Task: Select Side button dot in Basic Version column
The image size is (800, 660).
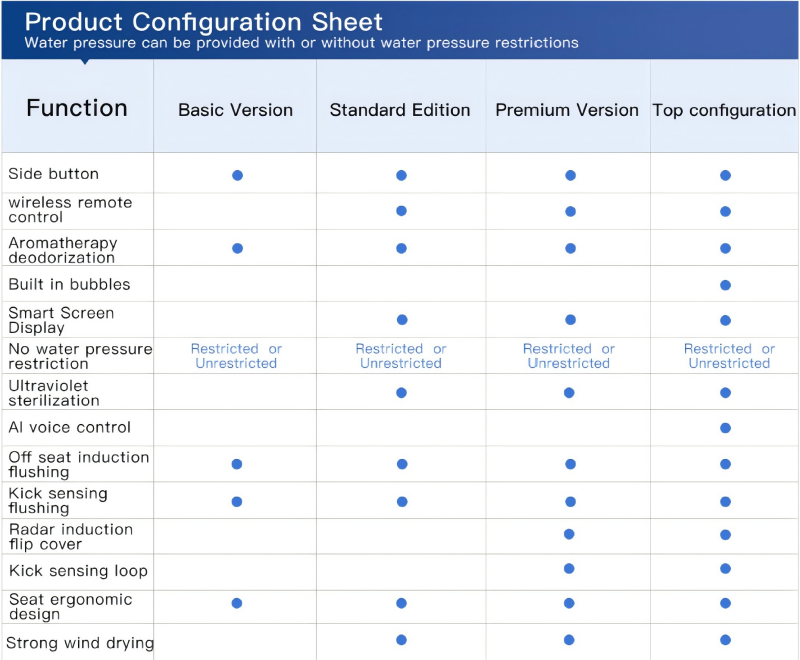Action: 237,175
